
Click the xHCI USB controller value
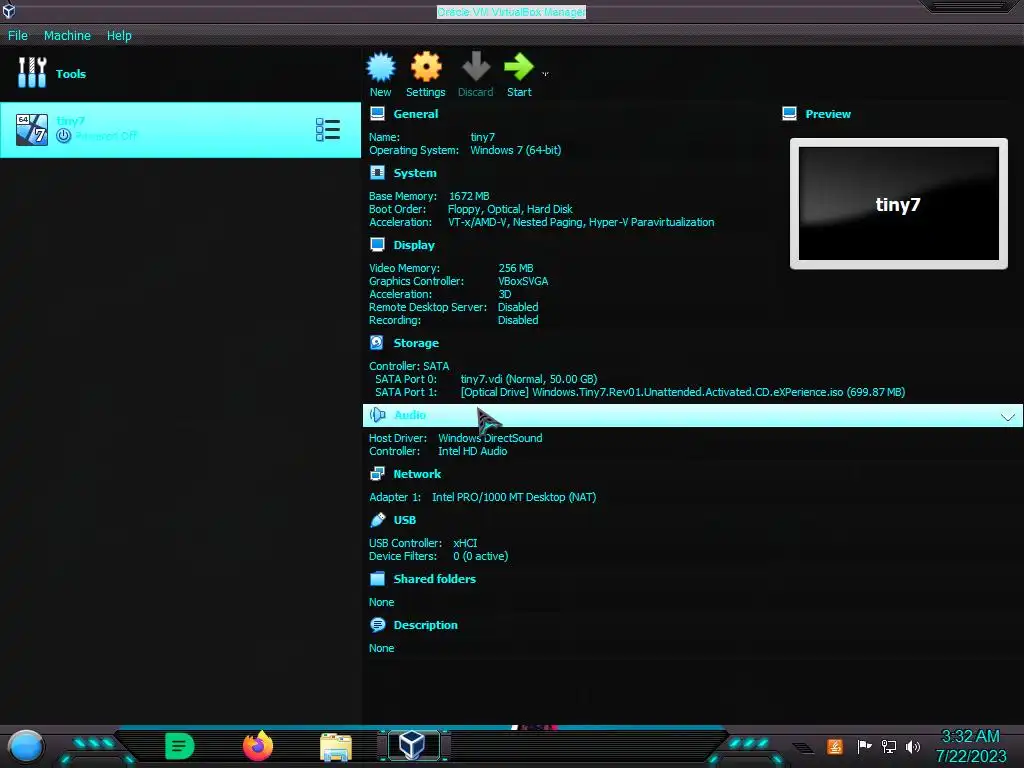pyautogui.click(x=465, y=543)
